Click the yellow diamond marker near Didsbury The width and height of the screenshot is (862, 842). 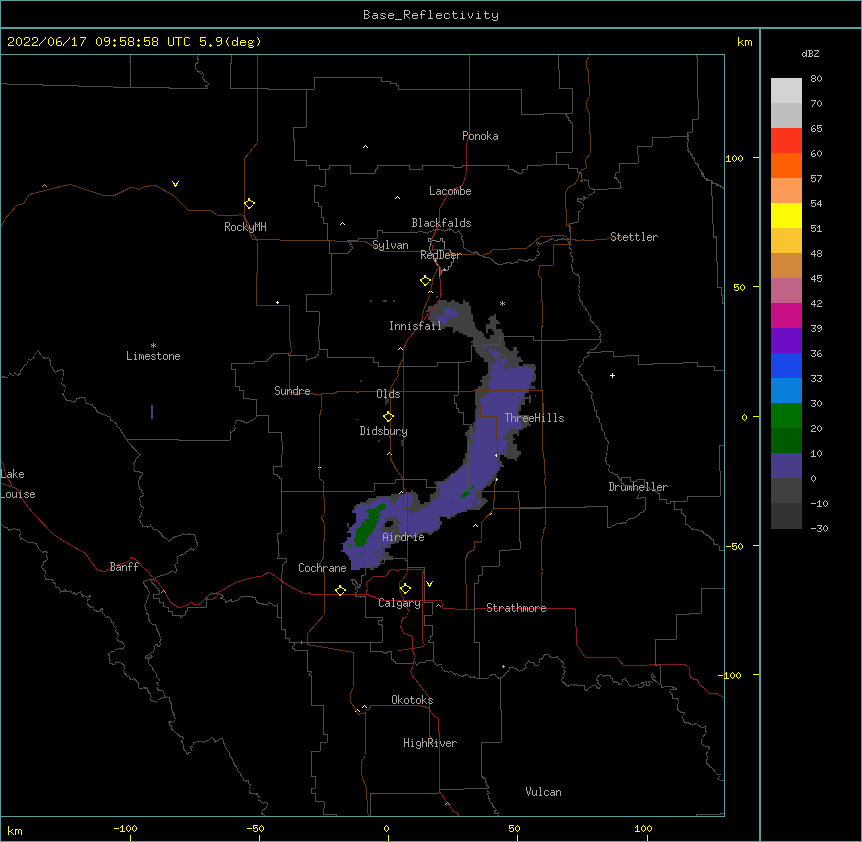tap(388, 417)
